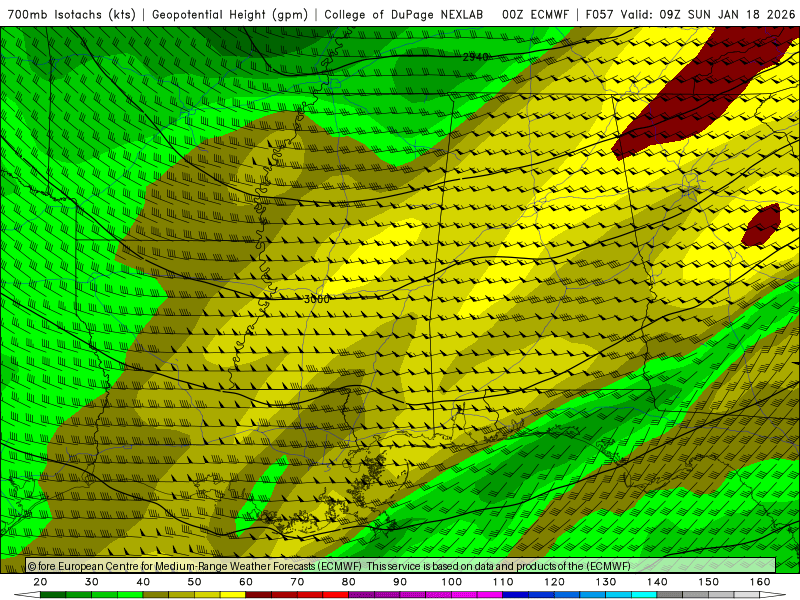
Task: Click the "F057 Valid: 09Z SUN JAN 18 2026" text
Action: [690, 14]
